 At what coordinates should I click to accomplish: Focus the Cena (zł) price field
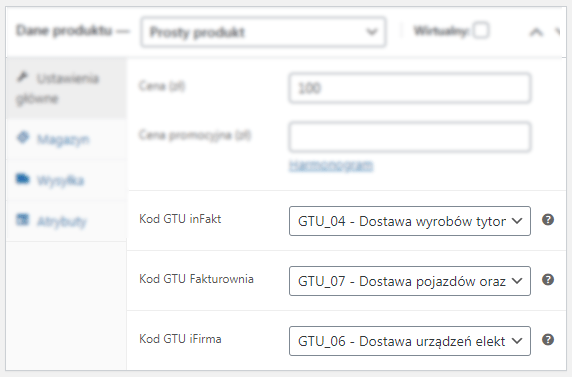[x=410, y=88]
